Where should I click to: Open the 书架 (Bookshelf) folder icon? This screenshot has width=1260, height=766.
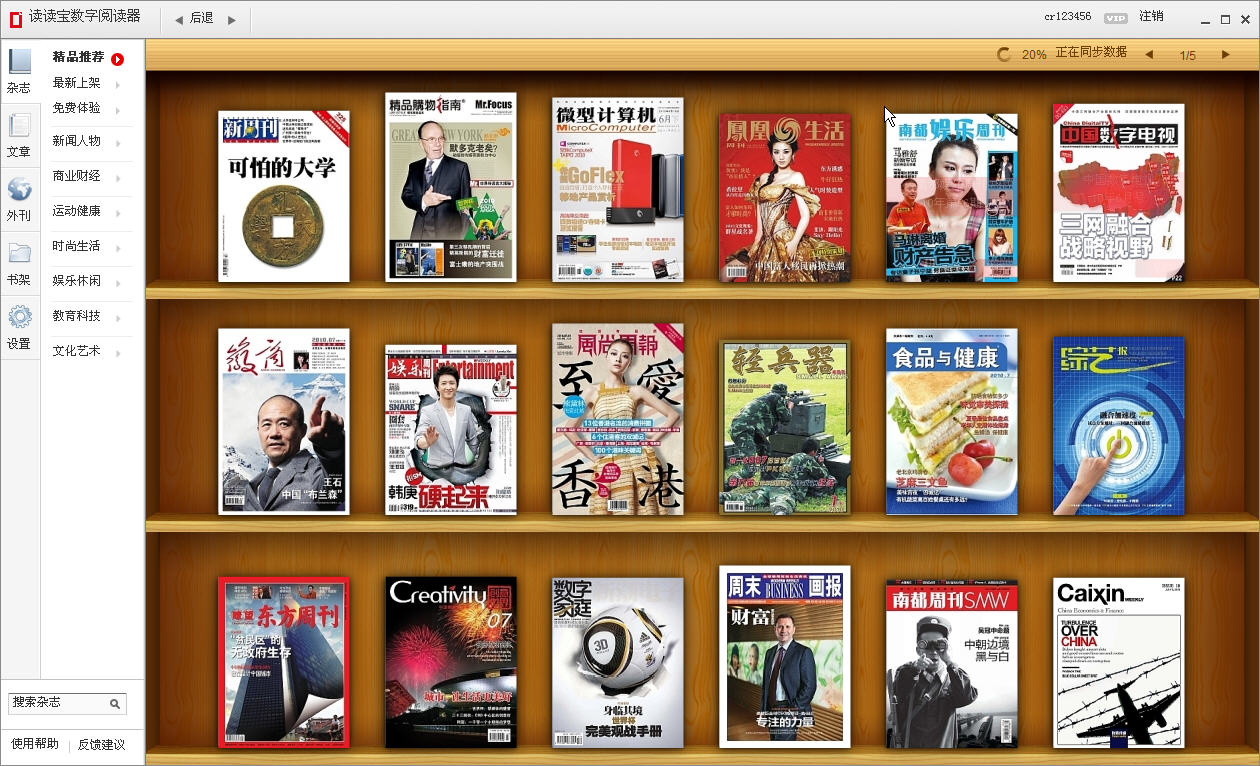pyautogui.click(x=20, y=253)
